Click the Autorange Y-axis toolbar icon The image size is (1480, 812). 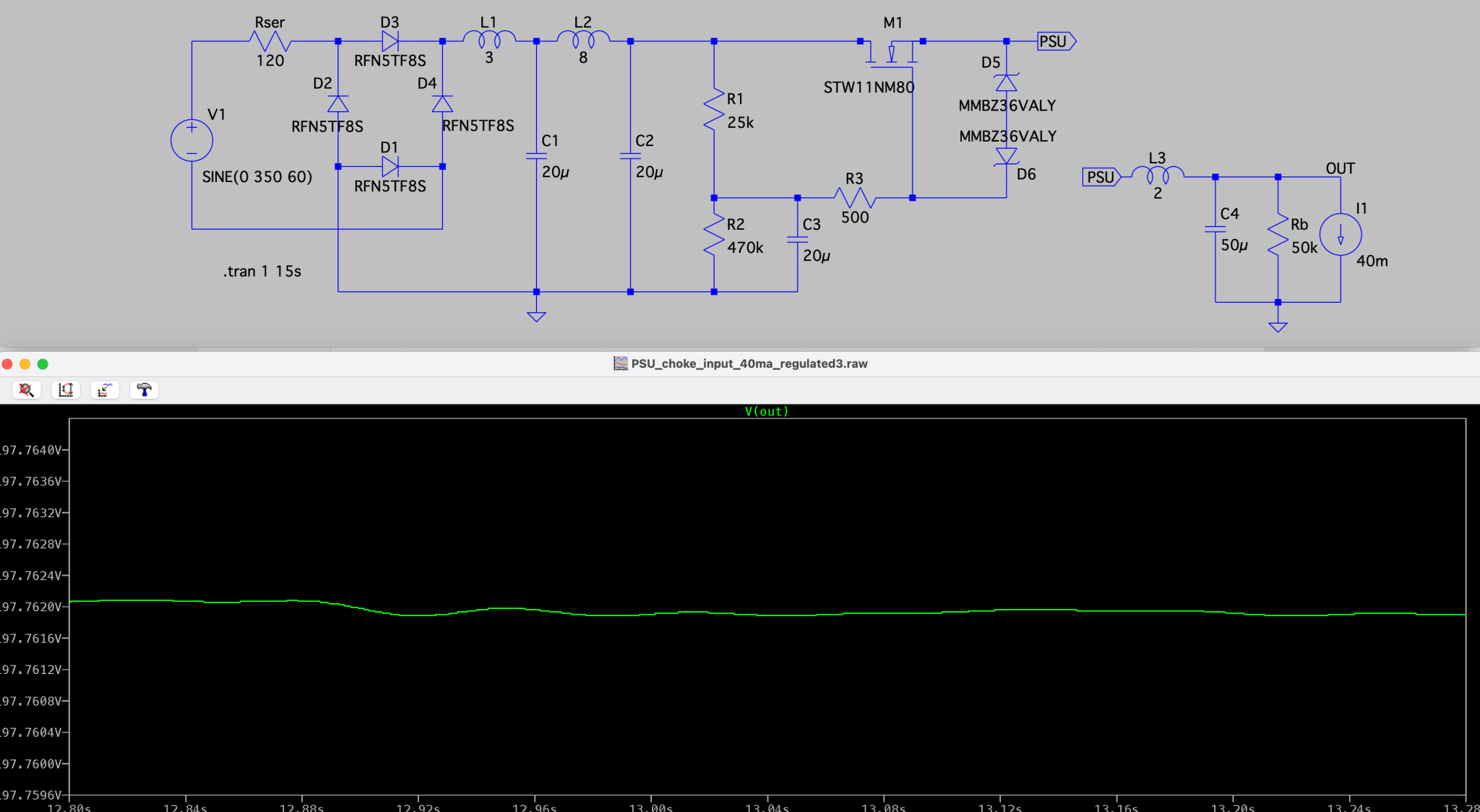[66, 390]
